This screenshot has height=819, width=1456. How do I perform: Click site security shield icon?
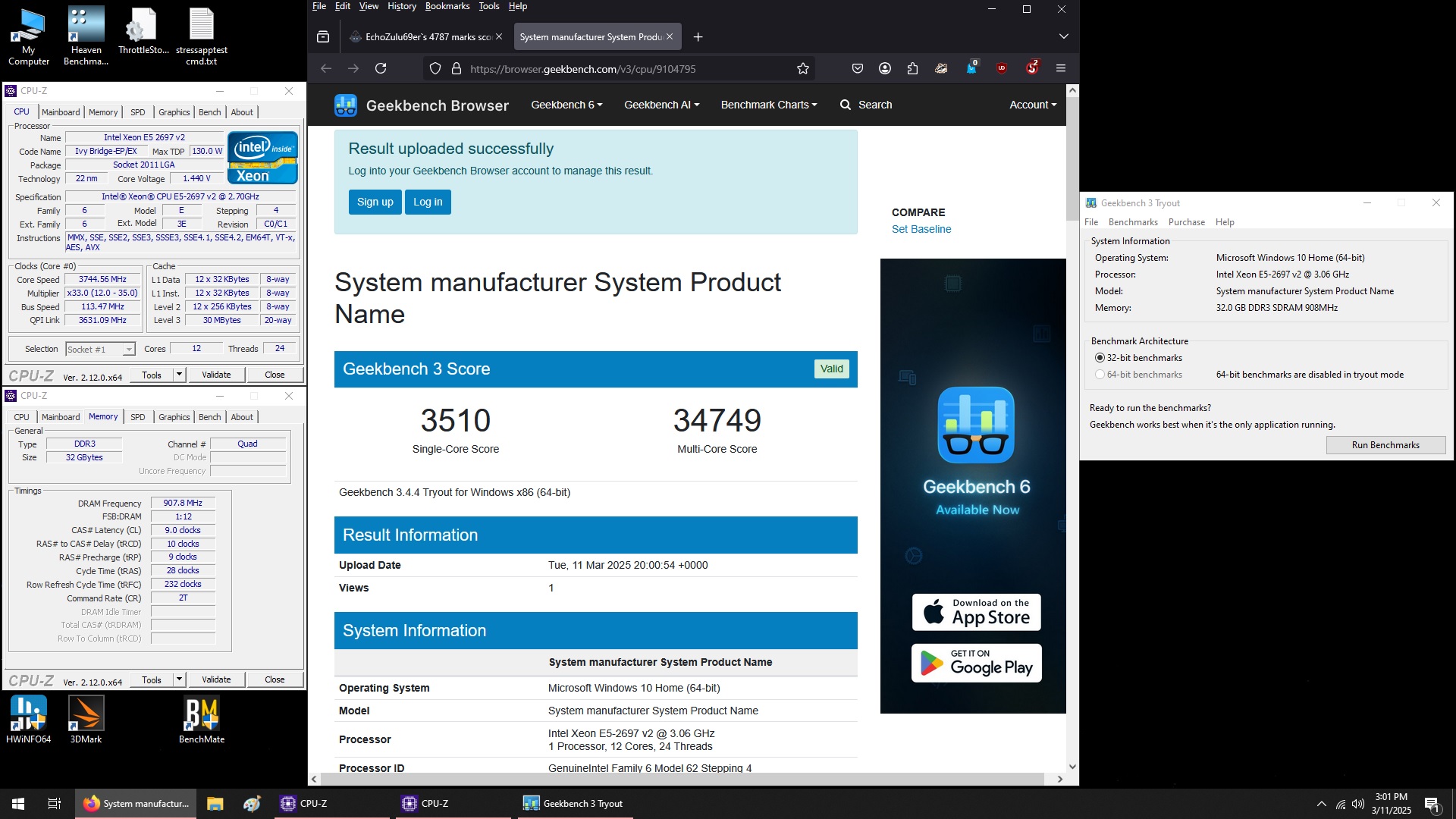(435, 68)
